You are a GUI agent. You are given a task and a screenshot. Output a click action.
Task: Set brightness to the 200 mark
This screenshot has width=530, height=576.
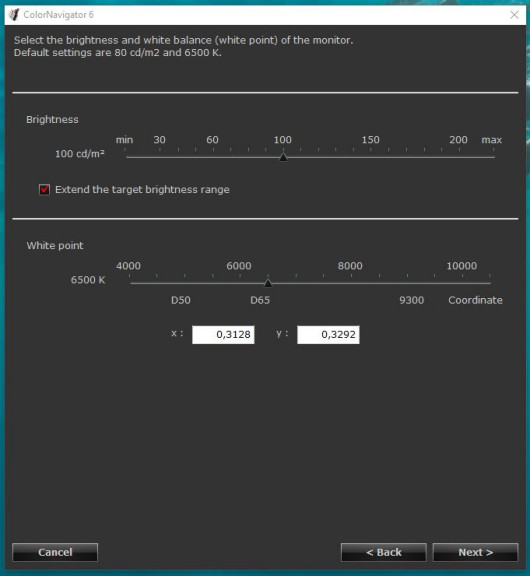click(x=459, y=157)
